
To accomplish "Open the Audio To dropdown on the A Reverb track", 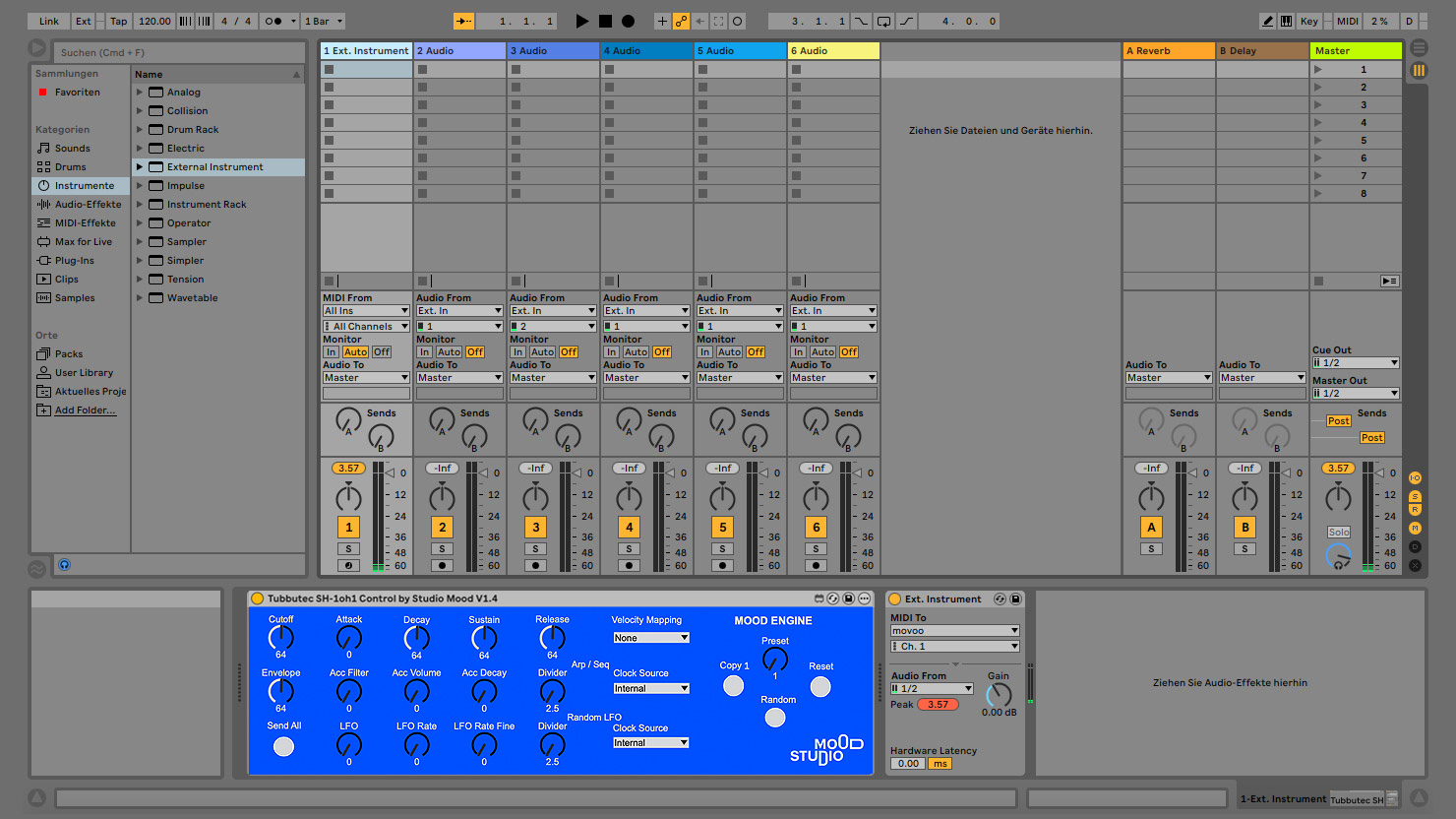I will tap(1168, 377).
